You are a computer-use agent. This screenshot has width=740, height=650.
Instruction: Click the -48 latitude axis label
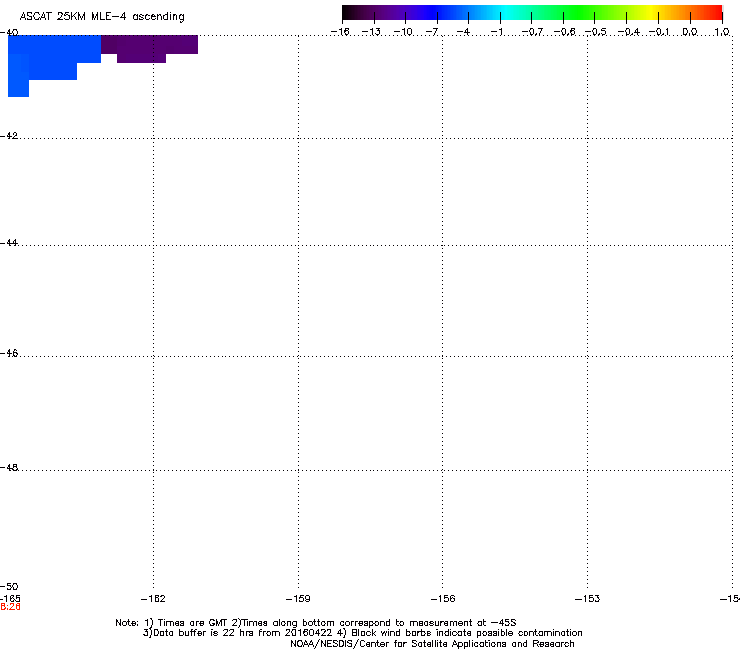[9, 467]
